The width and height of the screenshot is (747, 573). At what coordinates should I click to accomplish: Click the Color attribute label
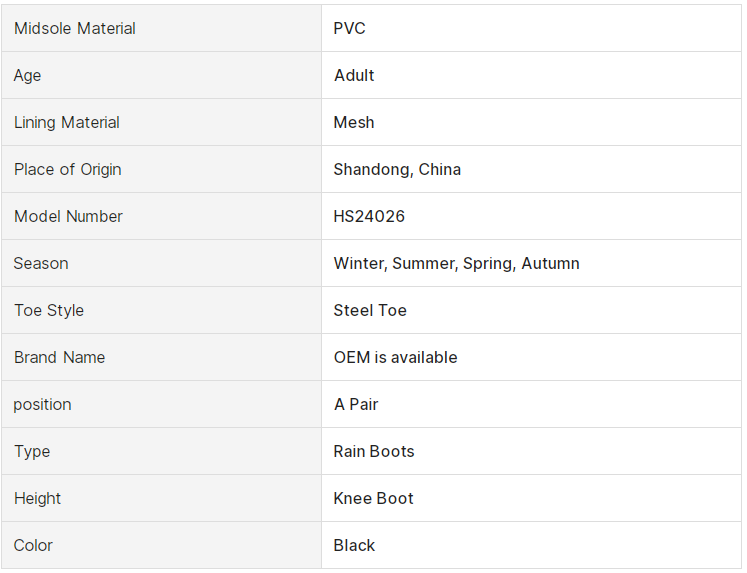pyautogui.click(x=33, y=545)
